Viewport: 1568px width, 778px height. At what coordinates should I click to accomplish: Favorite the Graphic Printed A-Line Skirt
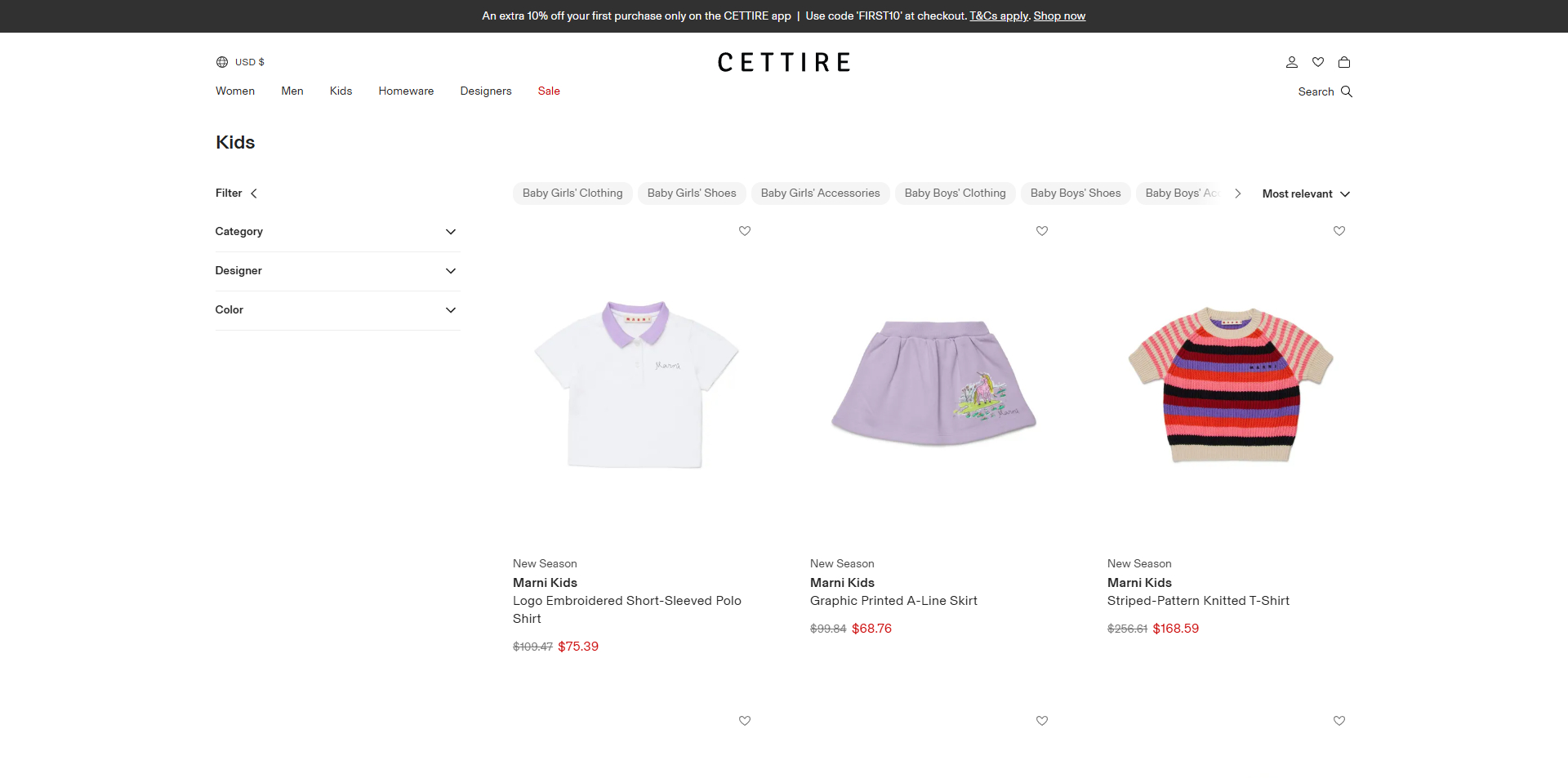pos(1041,231)
